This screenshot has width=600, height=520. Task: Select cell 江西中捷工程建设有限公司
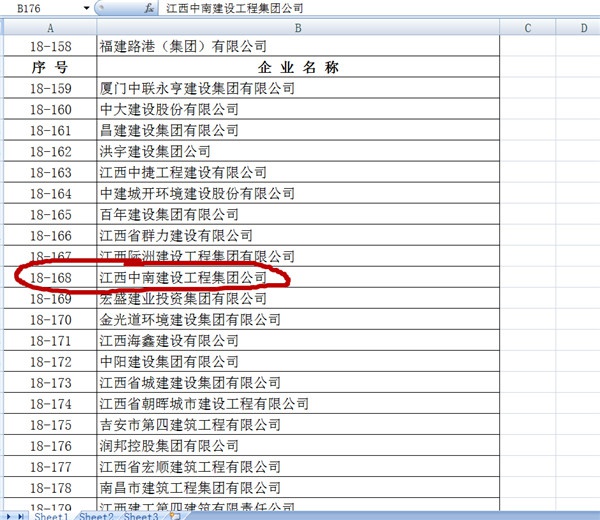(298, 172)
